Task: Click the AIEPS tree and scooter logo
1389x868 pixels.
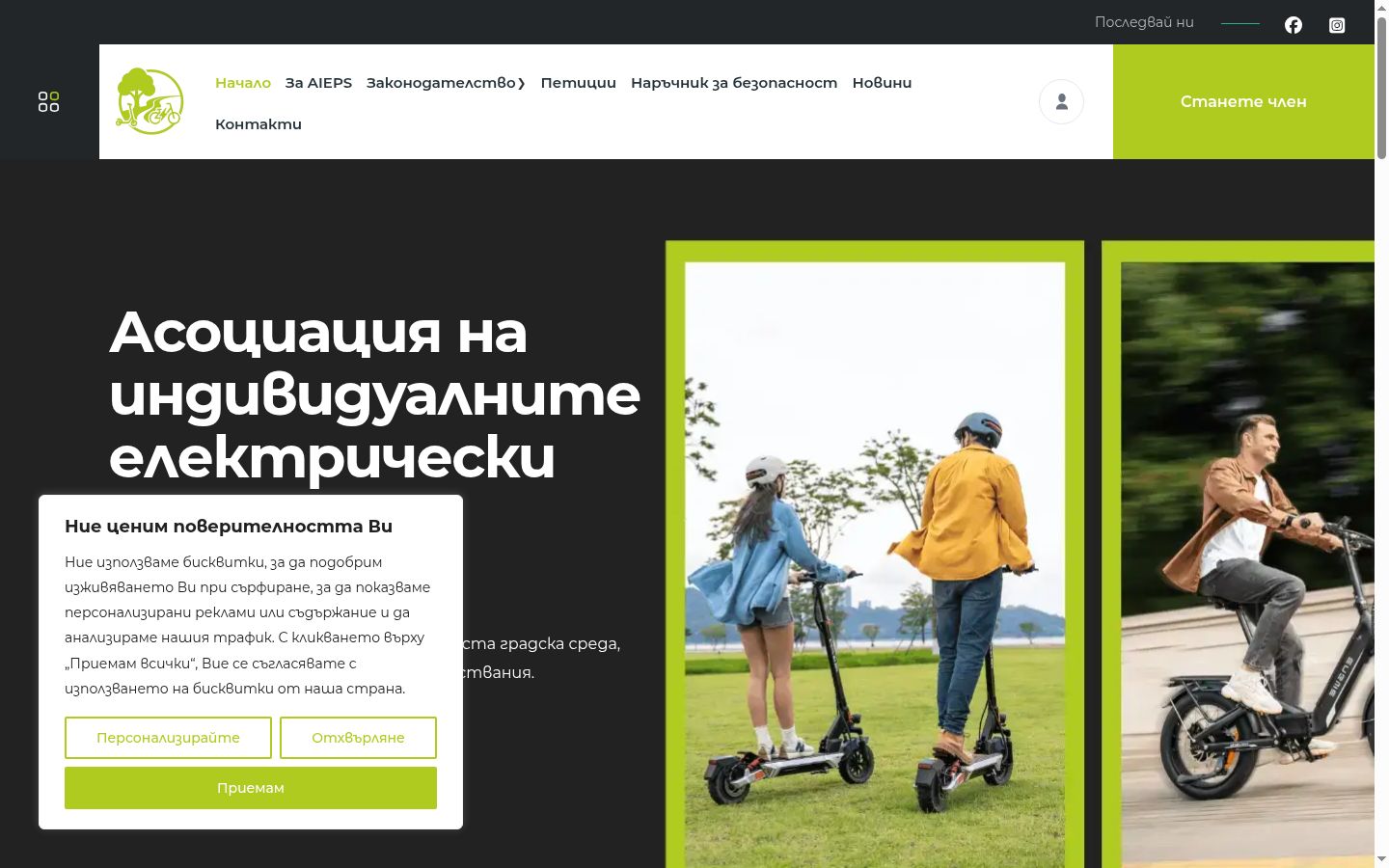Action: click(150, 101)
